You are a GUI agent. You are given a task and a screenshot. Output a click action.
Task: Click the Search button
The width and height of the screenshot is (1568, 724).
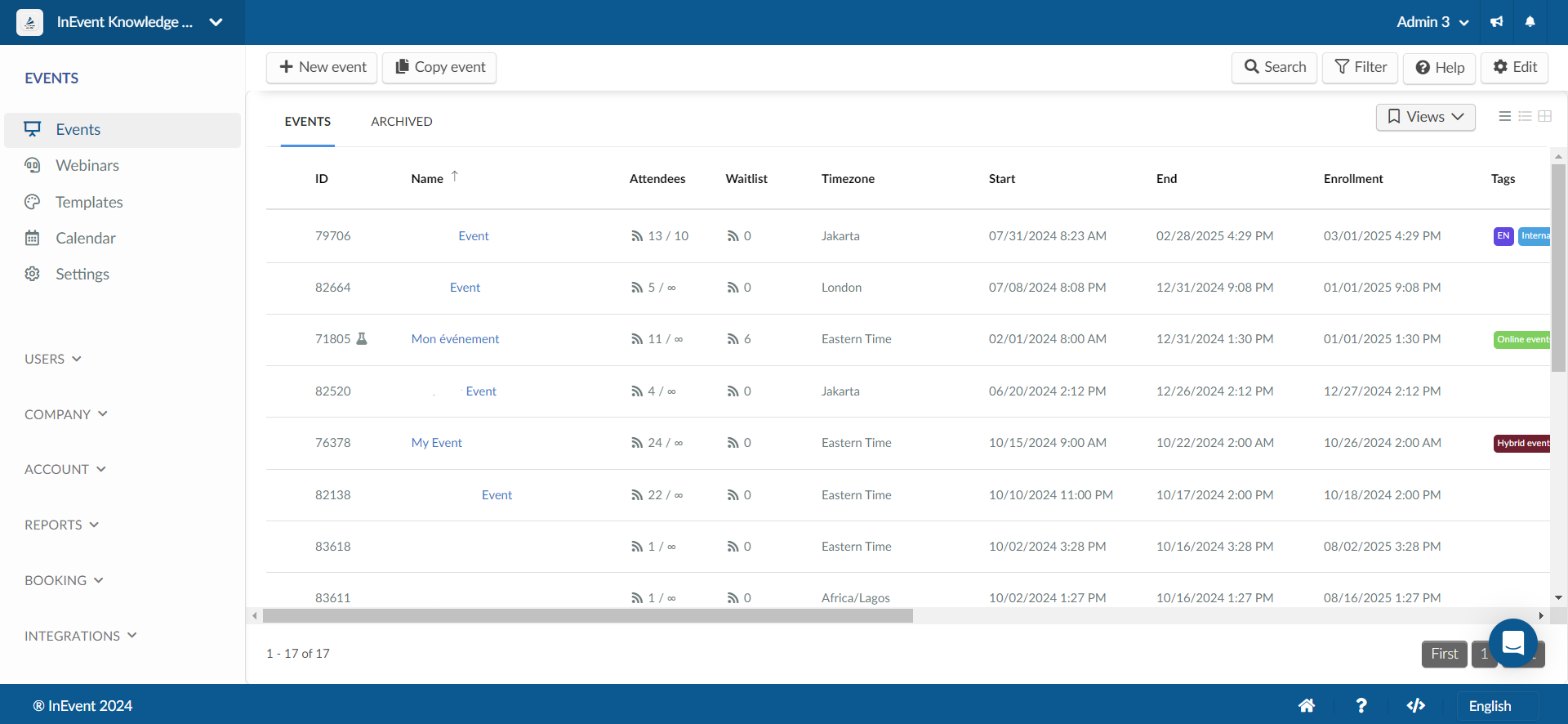[x=1274, y=67]
